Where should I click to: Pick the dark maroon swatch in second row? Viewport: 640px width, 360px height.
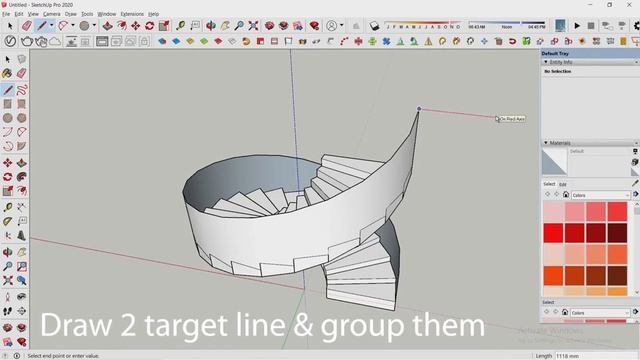pos(617,233)
